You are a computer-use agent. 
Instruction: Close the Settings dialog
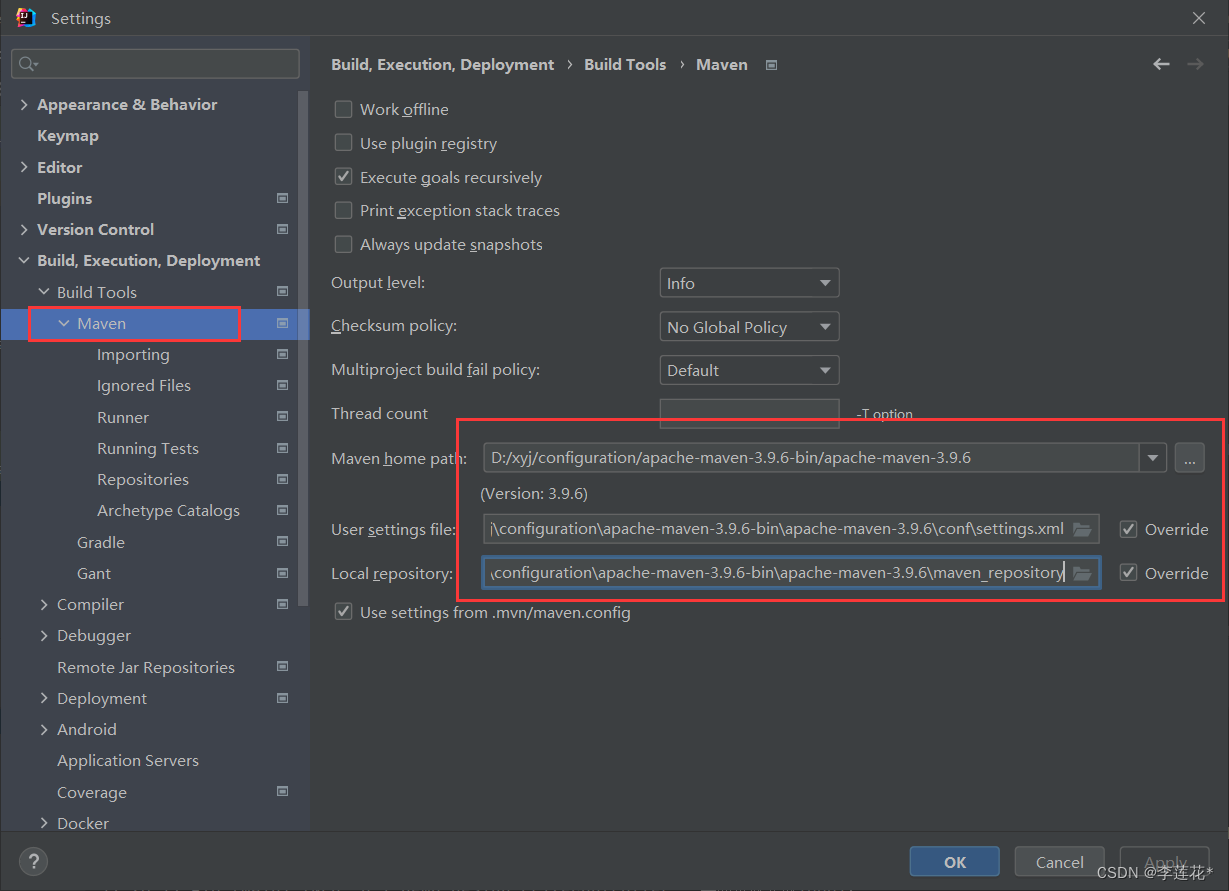1199,18
